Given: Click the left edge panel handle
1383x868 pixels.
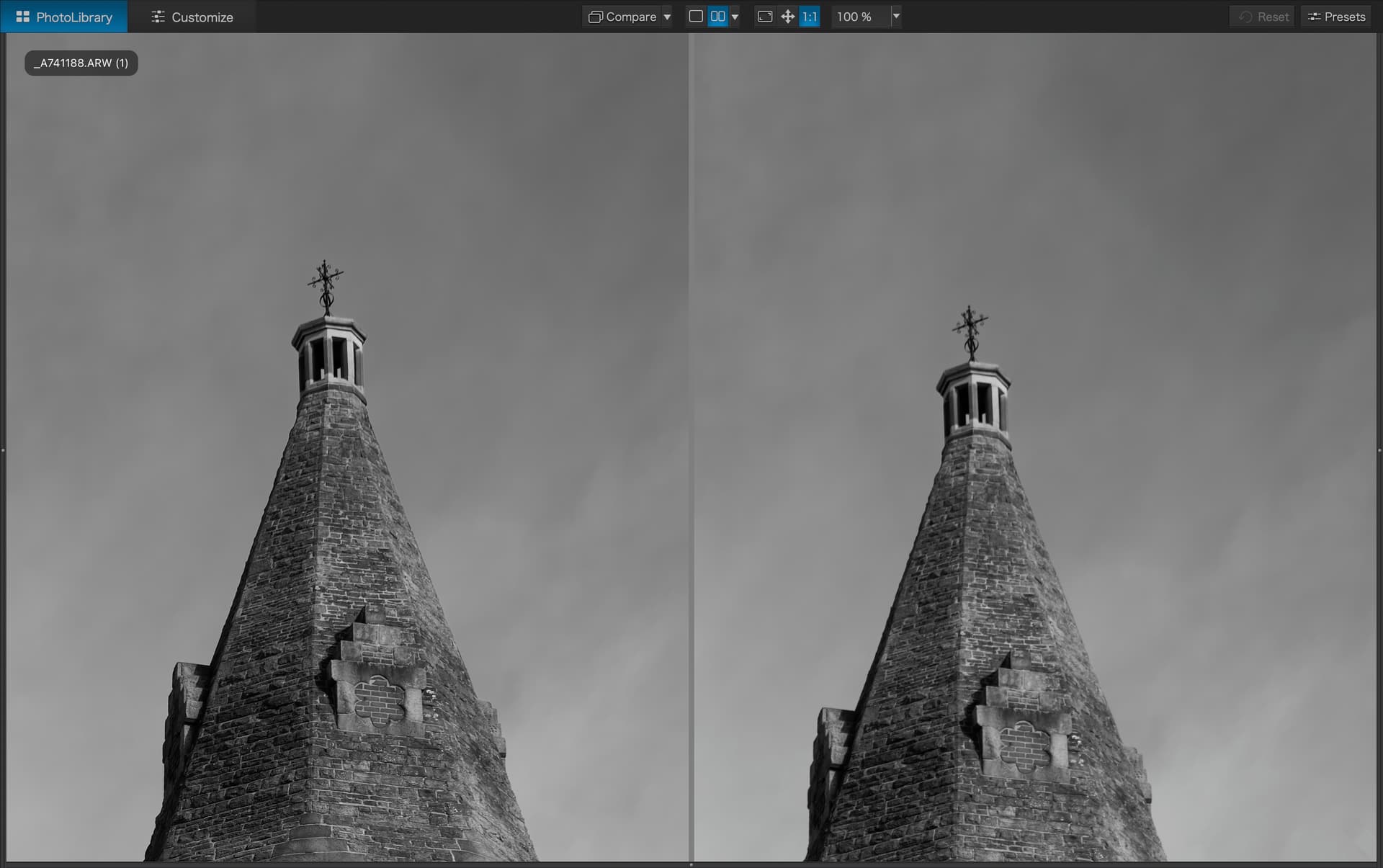Looking at the screenshot, I should pos(3,450).
